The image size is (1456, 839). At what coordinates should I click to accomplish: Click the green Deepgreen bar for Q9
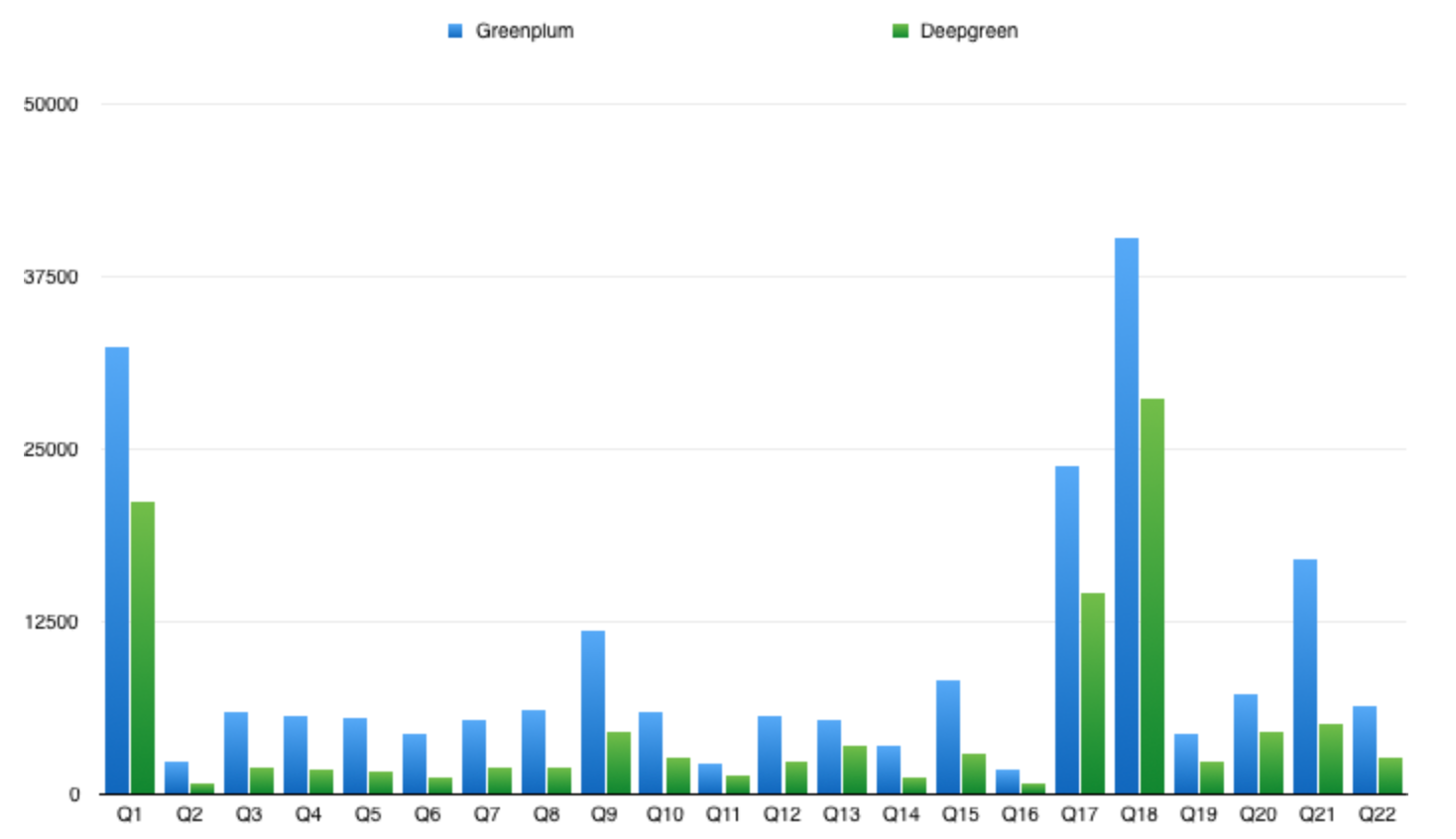pos(619,763)
